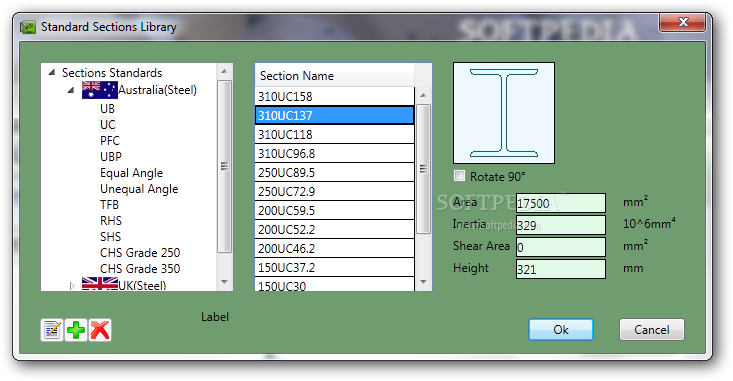Select section 310UC137
The width and height of the screenshot is (733, 381).
click(335, 115)
